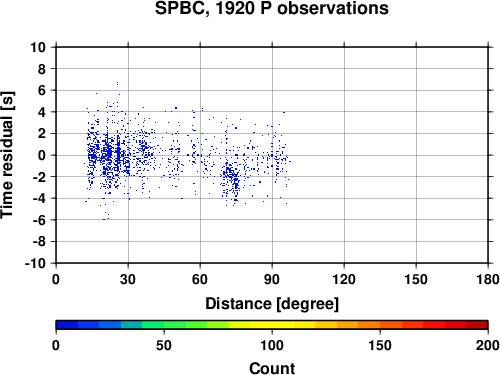Select the dark red colorbar segment at 200
Screen dimensions: 500x375
coord(477,325)
